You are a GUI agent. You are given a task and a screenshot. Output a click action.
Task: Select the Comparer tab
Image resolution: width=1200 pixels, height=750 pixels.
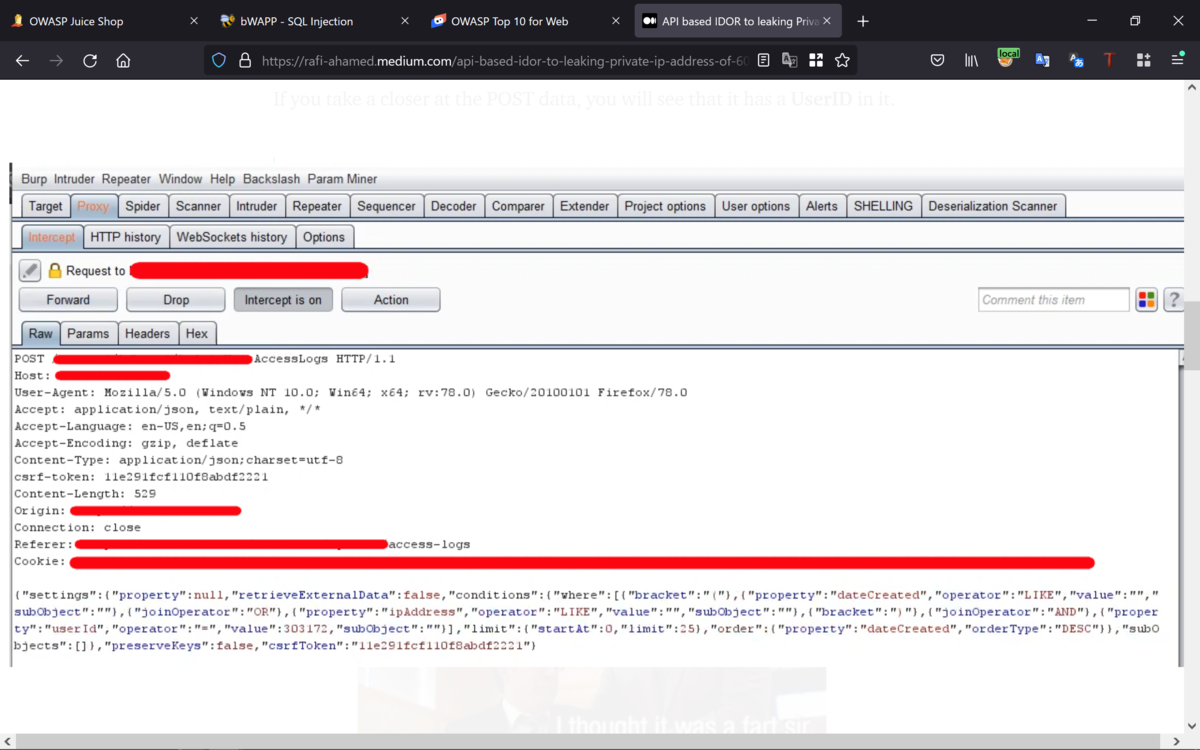pos(518,206)
